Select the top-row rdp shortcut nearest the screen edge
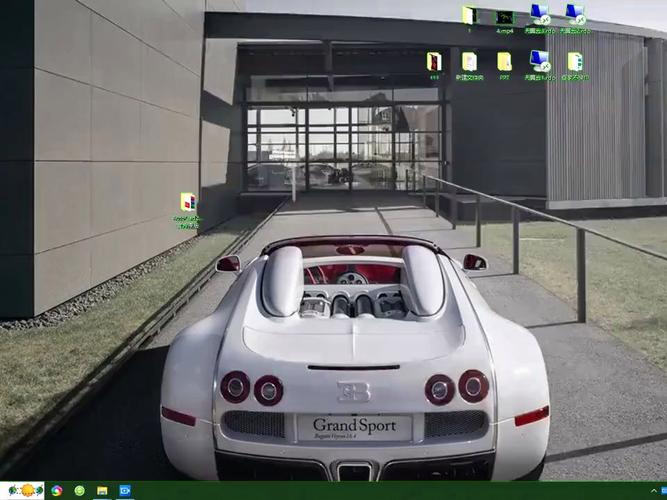Screen dimensions: 667x500 pos(575,14)
